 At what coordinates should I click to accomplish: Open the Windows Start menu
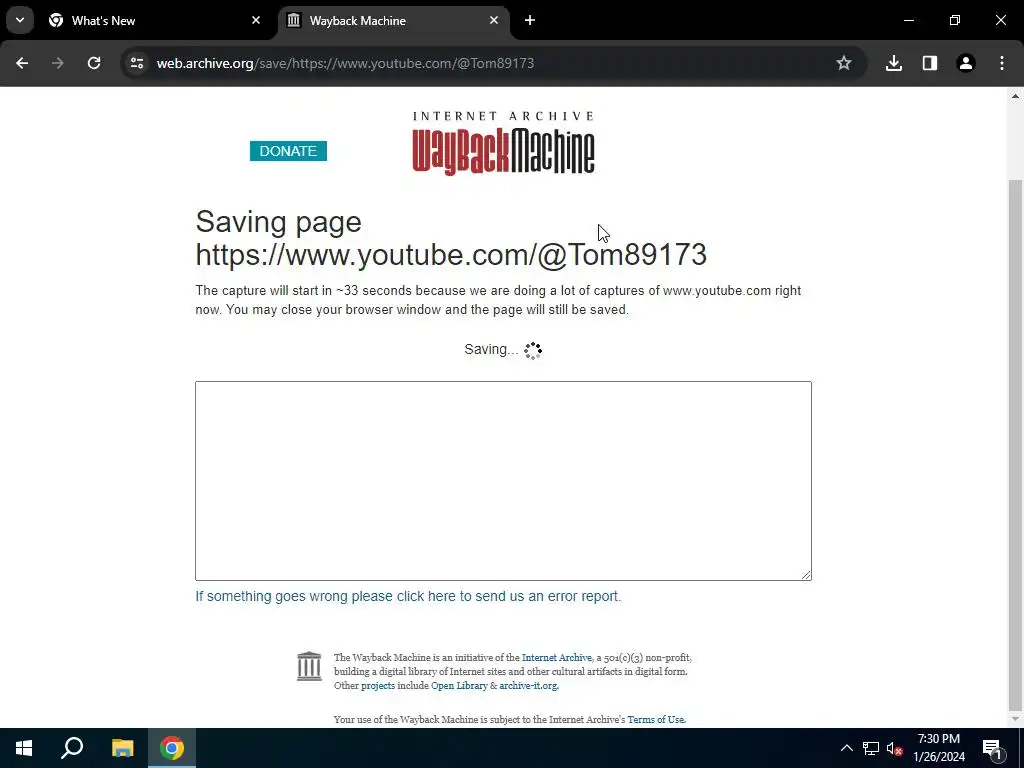(24, 748)
